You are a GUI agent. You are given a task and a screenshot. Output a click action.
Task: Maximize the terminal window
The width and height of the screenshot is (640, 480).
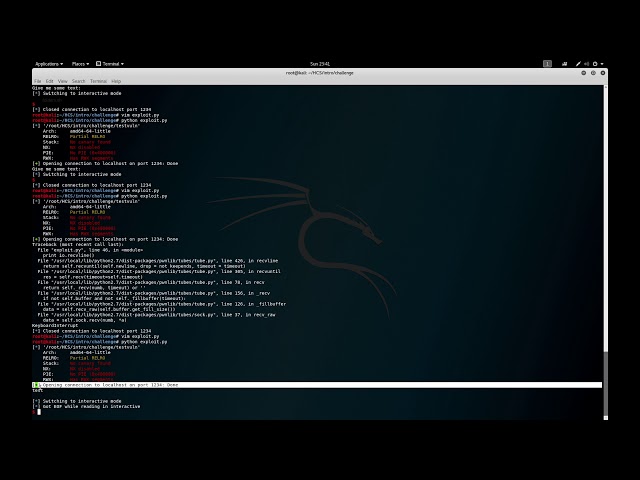(593, 73)
